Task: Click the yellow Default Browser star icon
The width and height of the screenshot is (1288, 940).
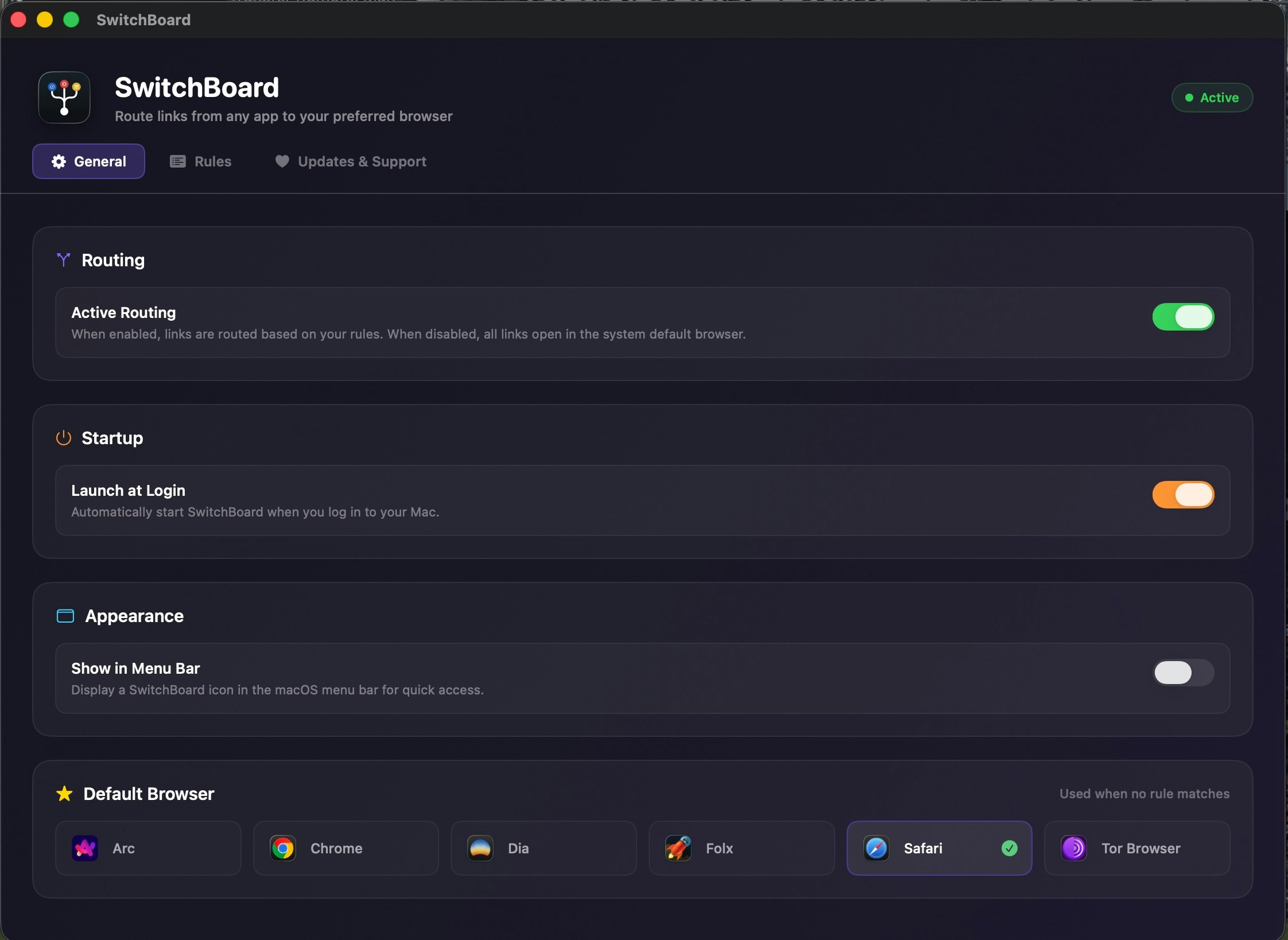Action: [x=64, y=794]
